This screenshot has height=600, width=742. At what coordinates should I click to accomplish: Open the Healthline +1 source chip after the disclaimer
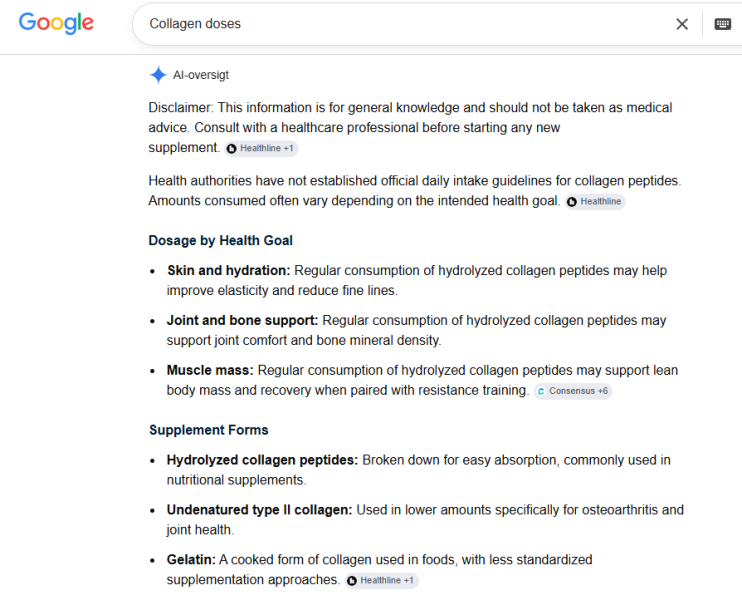point(261,148)
